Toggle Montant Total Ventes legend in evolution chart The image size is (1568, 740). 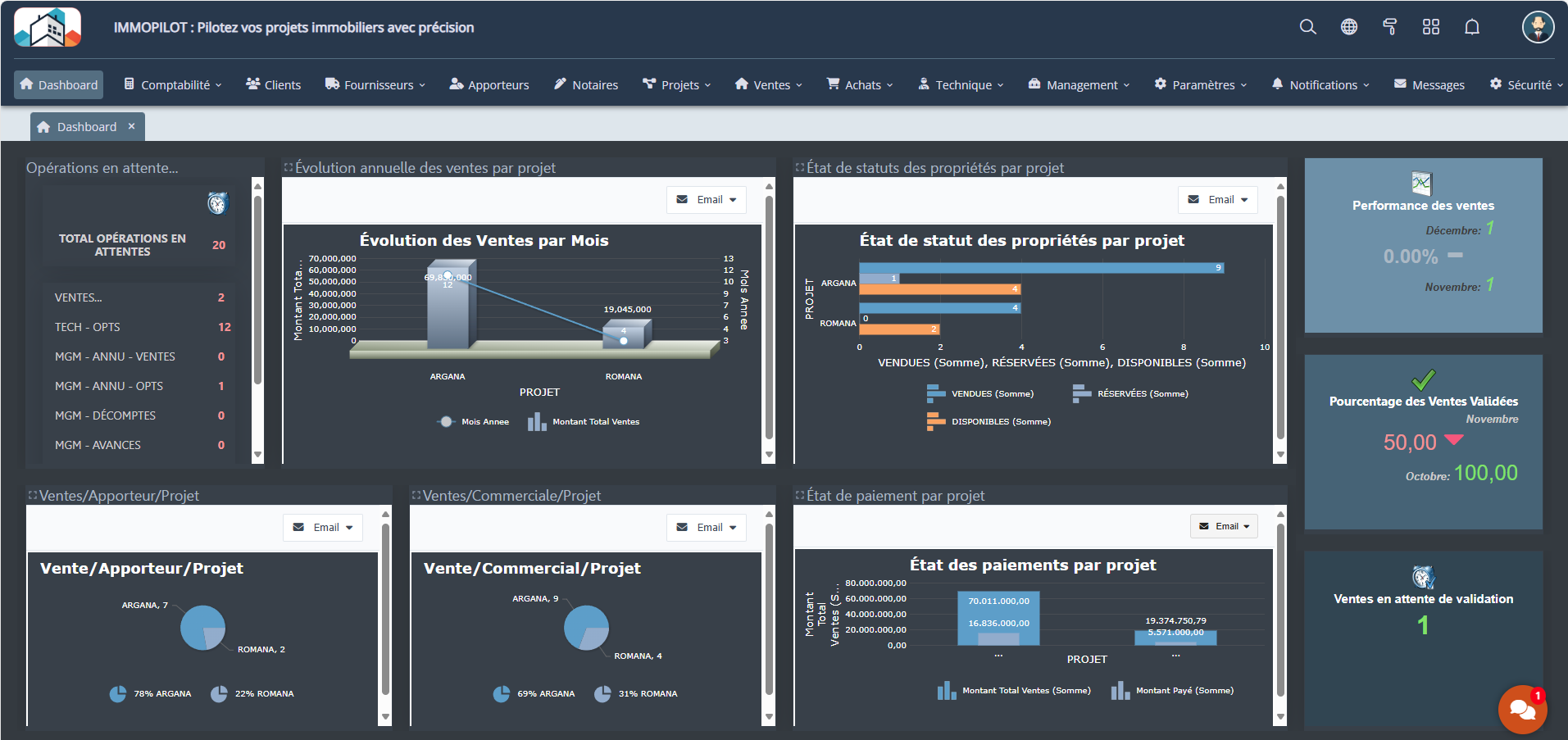coord(584,422)
